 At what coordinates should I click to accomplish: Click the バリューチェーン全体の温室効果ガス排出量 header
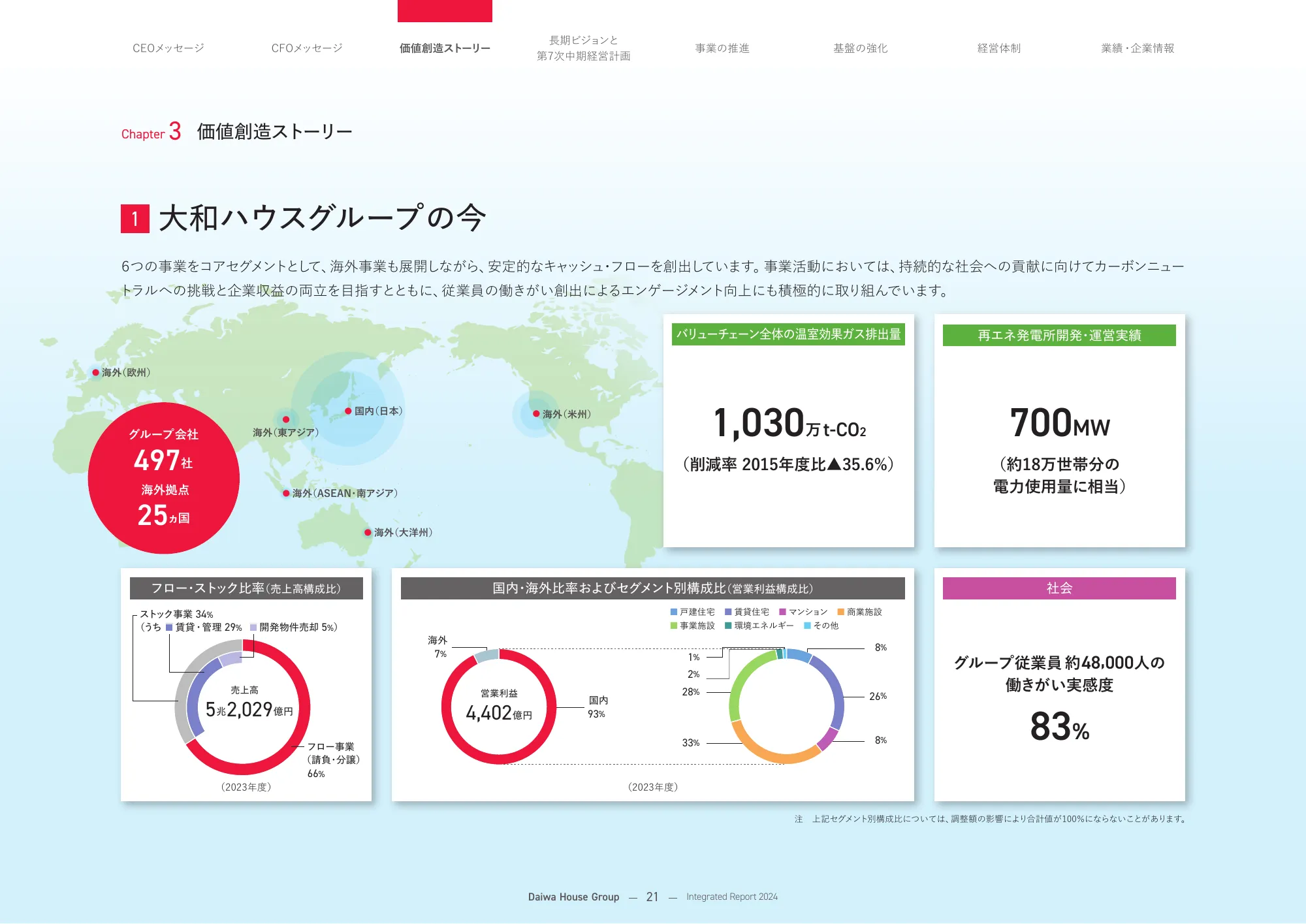788,334
